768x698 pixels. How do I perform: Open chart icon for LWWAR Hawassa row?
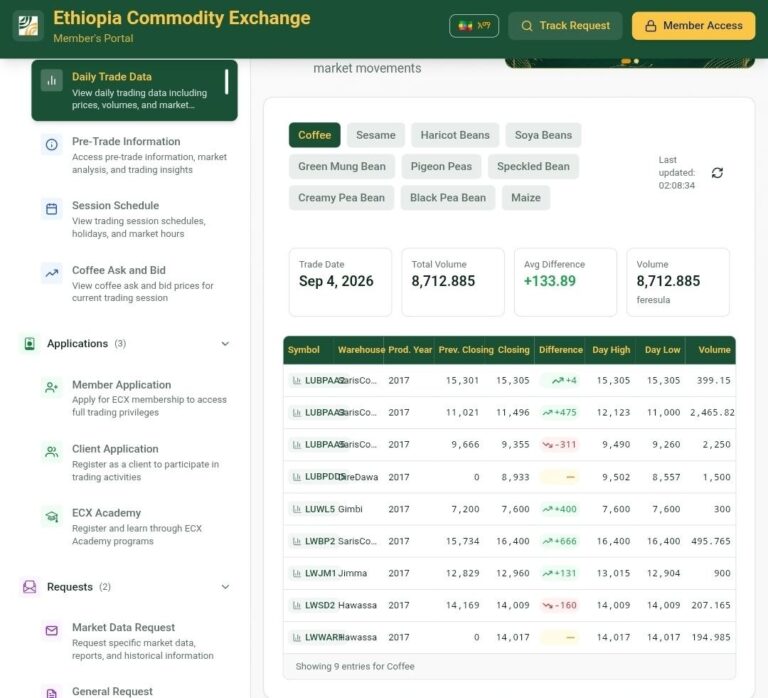(x=297, y=637)
